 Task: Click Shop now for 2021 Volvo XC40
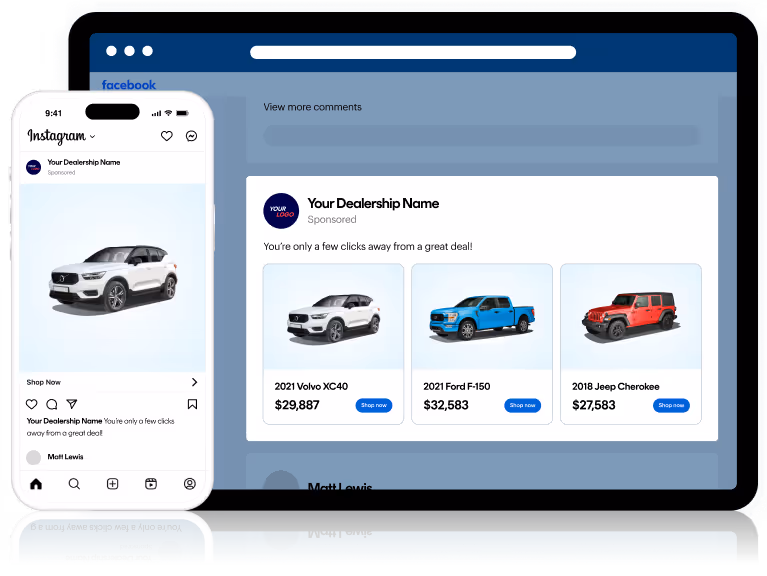click(x=374, y=405)
